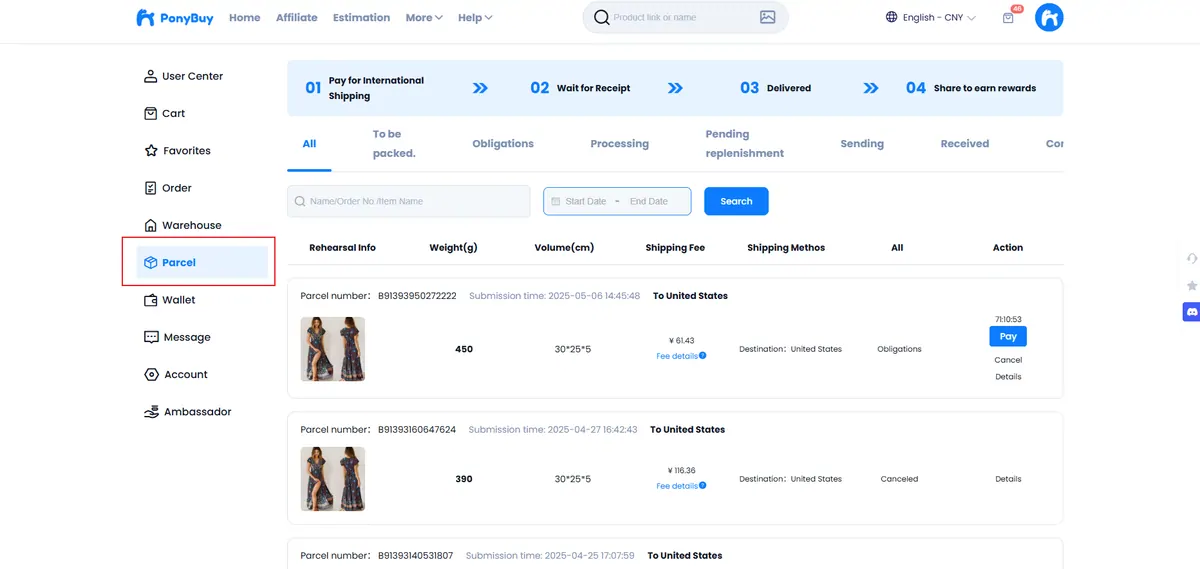Open the Discord floating button

1191,312
